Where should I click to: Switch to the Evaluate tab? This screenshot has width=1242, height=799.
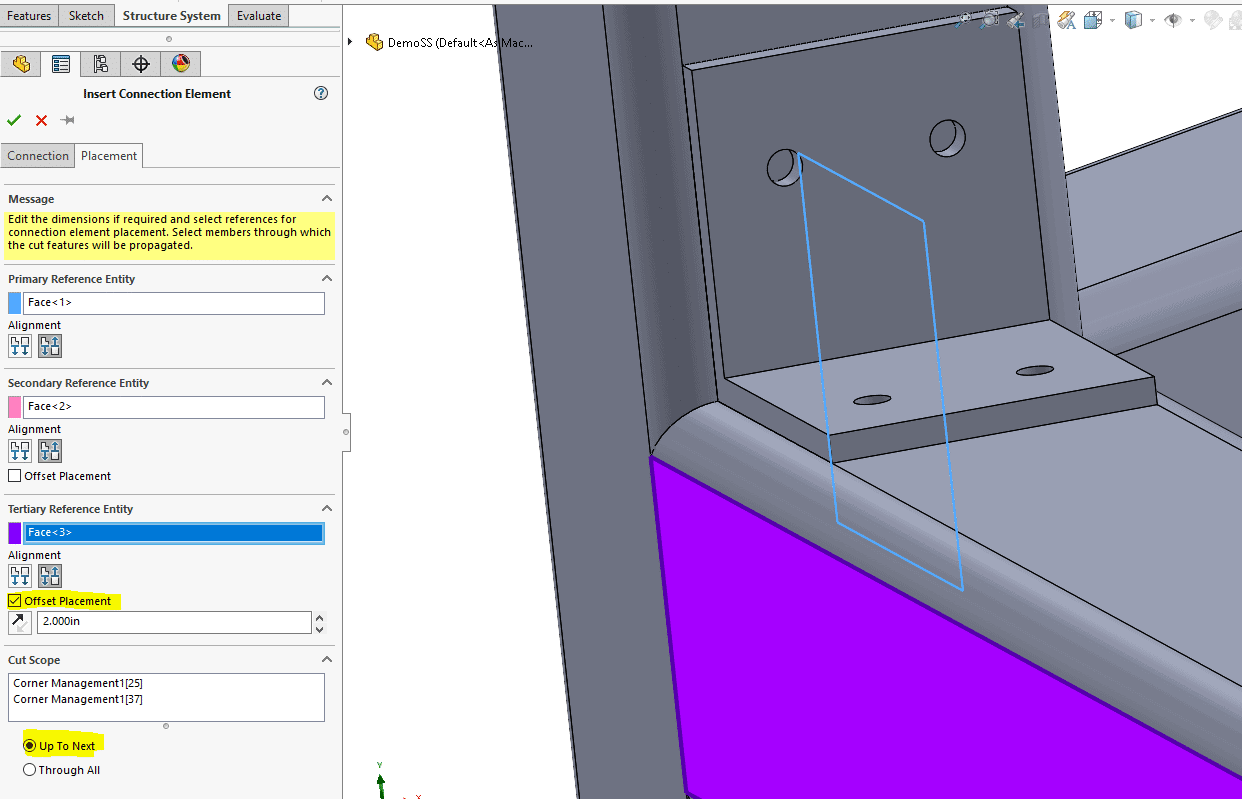click(259, 16)
